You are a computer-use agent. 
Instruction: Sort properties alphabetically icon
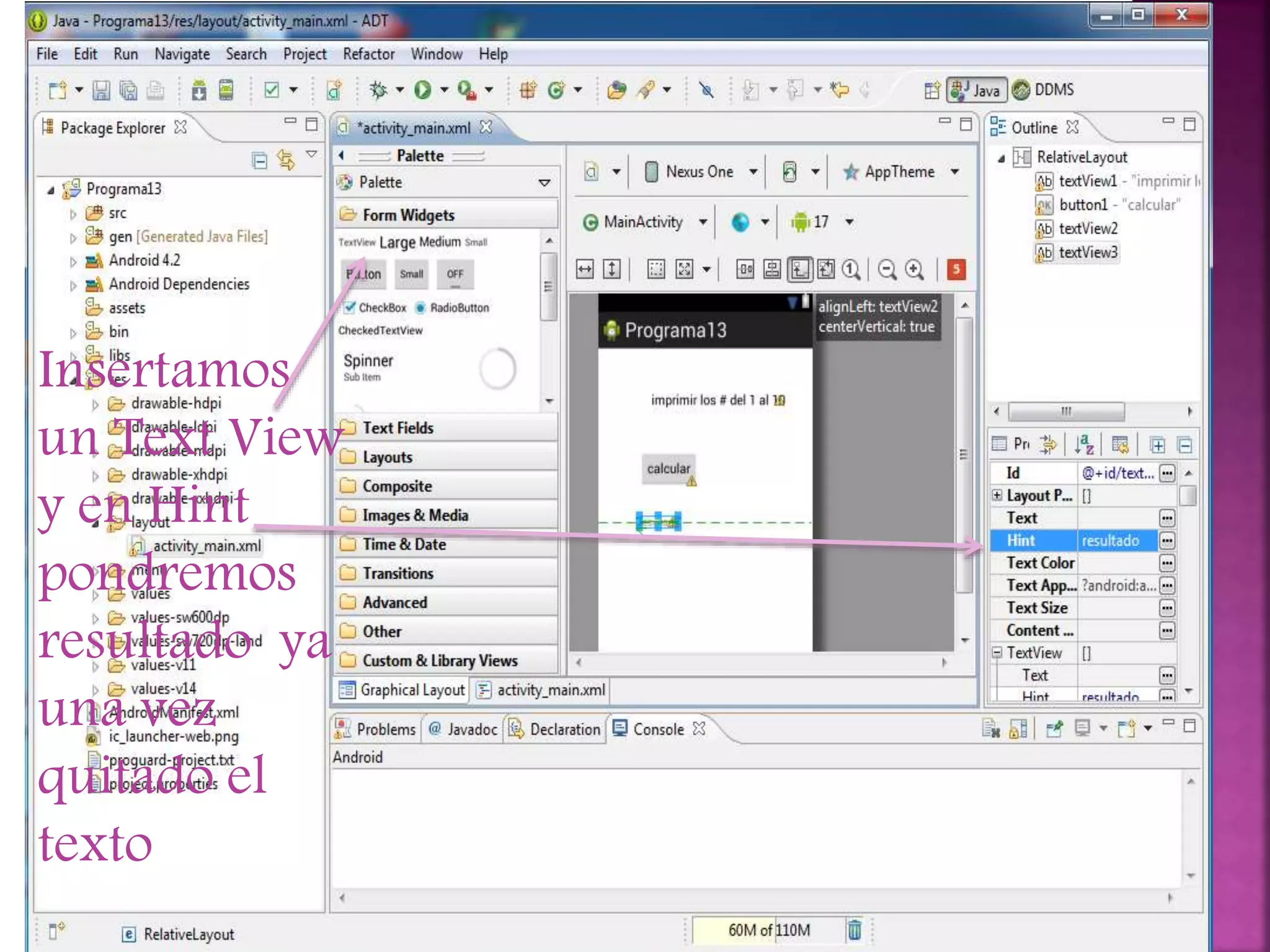[1084, 444]
